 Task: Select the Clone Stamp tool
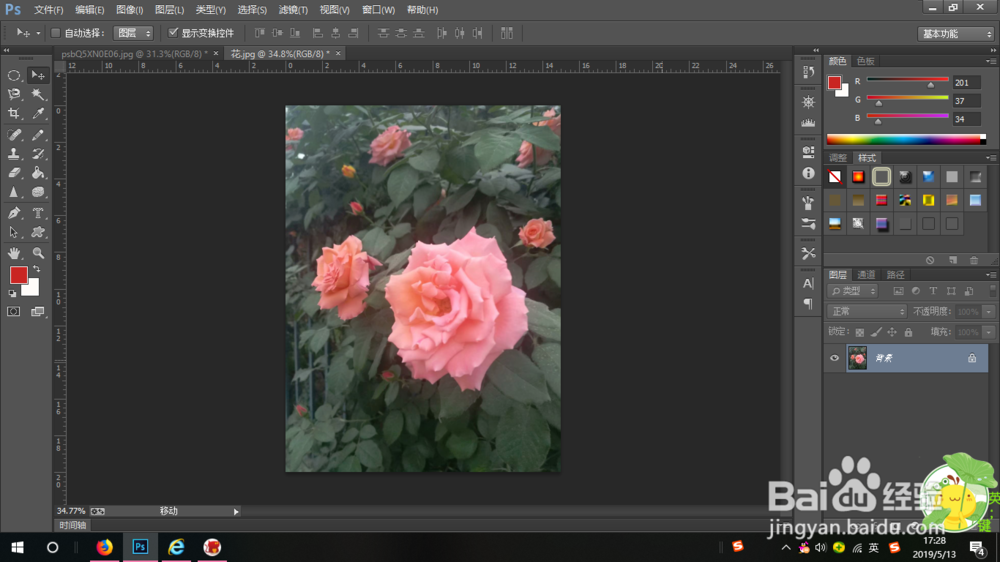coord(13,154)
